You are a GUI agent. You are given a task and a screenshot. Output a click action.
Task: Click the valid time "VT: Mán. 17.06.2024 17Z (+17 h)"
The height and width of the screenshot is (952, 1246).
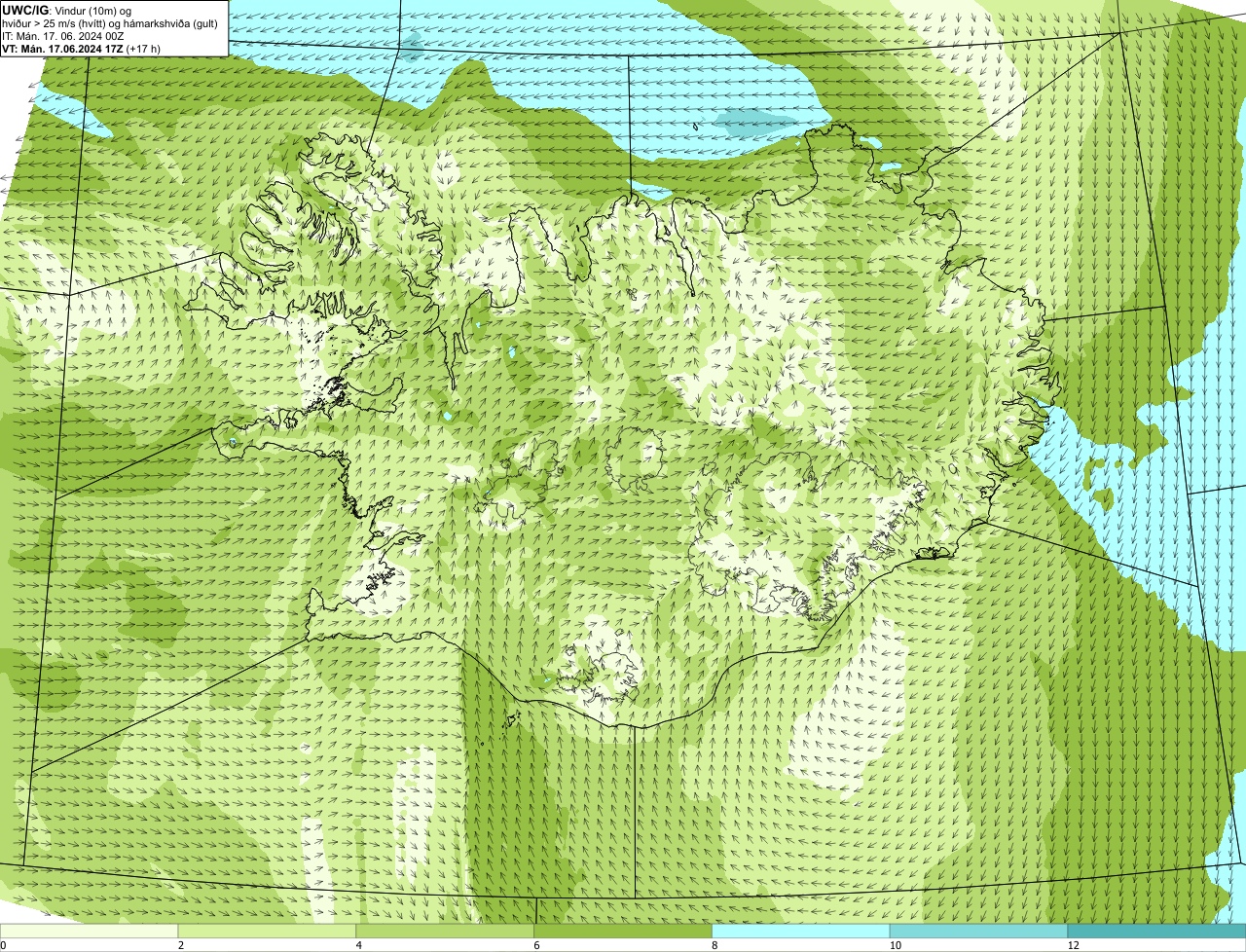tap(82, 48)
